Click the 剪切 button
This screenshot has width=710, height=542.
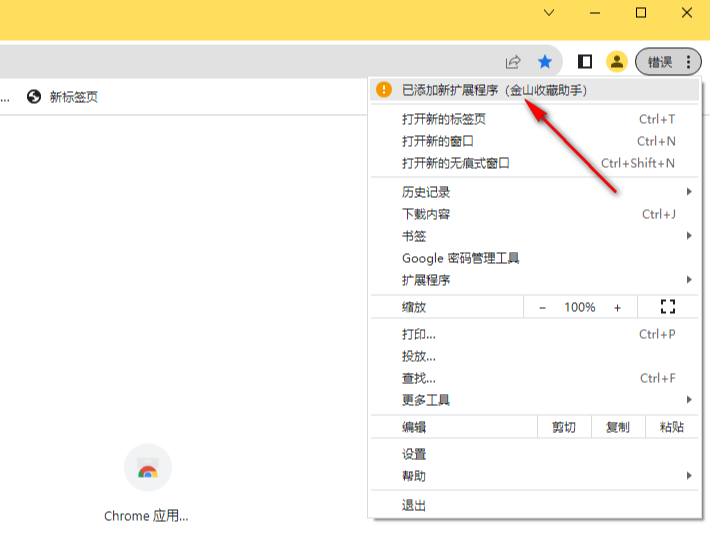(564, 427)
